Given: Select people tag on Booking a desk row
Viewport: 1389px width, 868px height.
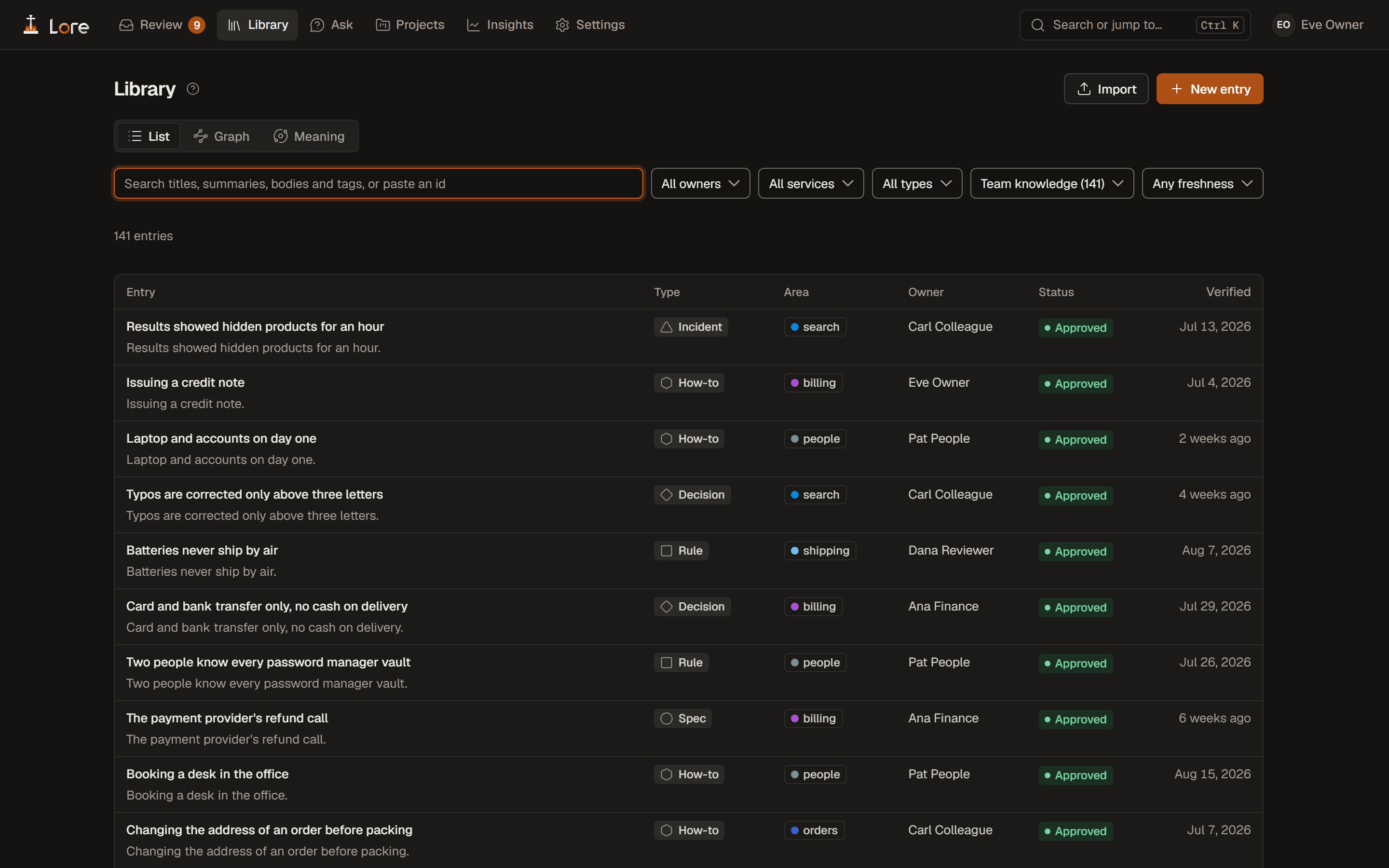Looking at the screenshot, I should point(816,774).
